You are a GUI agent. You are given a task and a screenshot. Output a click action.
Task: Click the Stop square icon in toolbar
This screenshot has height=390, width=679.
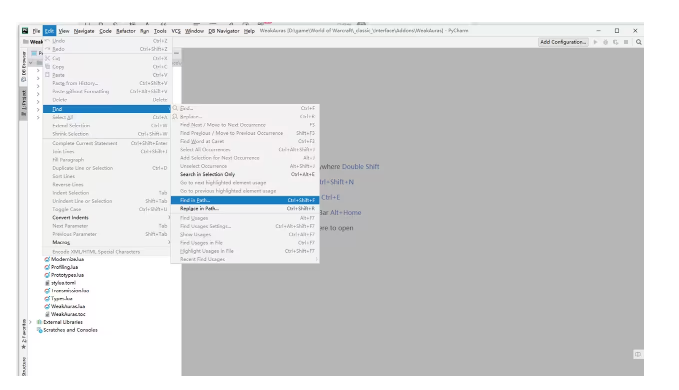(x=626, y=42)
